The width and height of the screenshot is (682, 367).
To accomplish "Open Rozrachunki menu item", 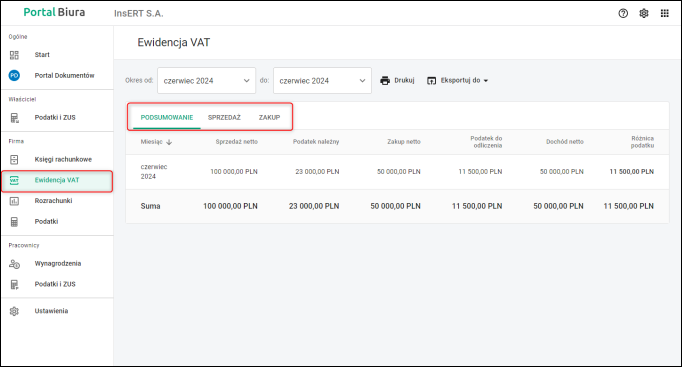I will [x=53, y=201].
